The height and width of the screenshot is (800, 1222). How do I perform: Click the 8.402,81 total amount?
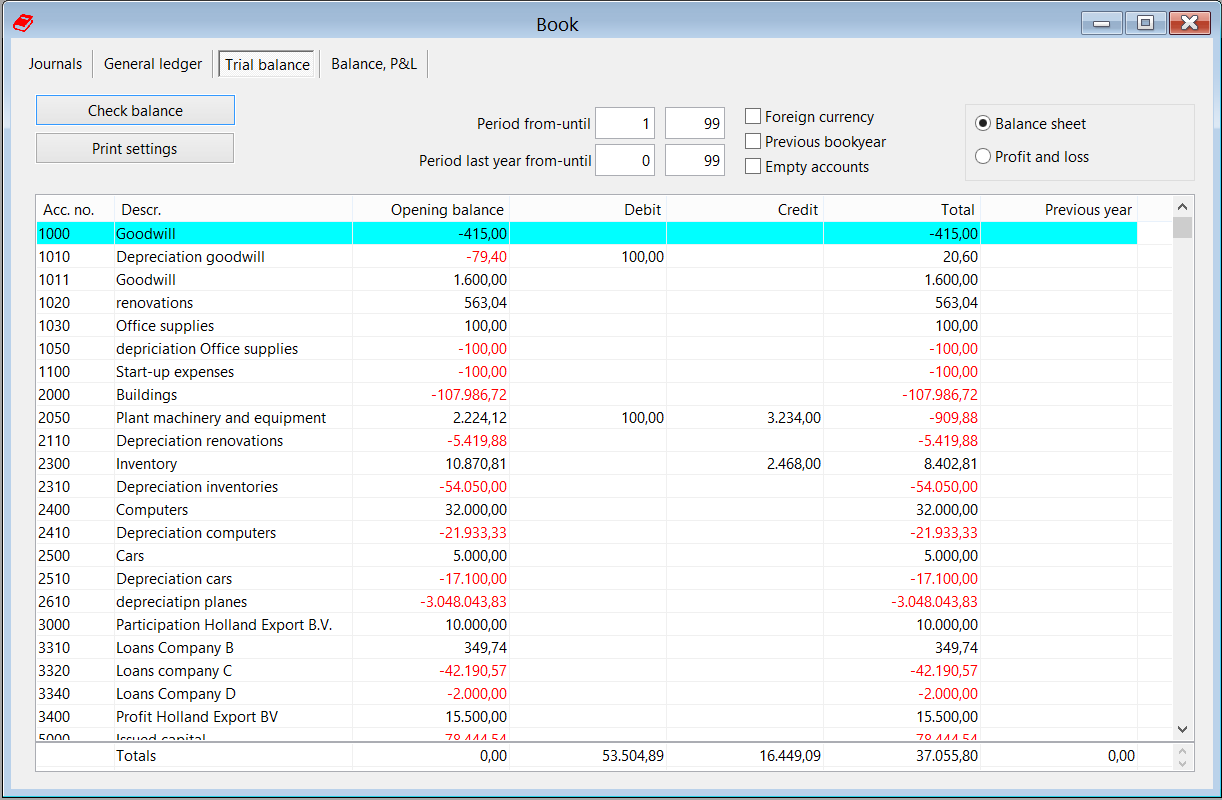[x=951, y=464]
